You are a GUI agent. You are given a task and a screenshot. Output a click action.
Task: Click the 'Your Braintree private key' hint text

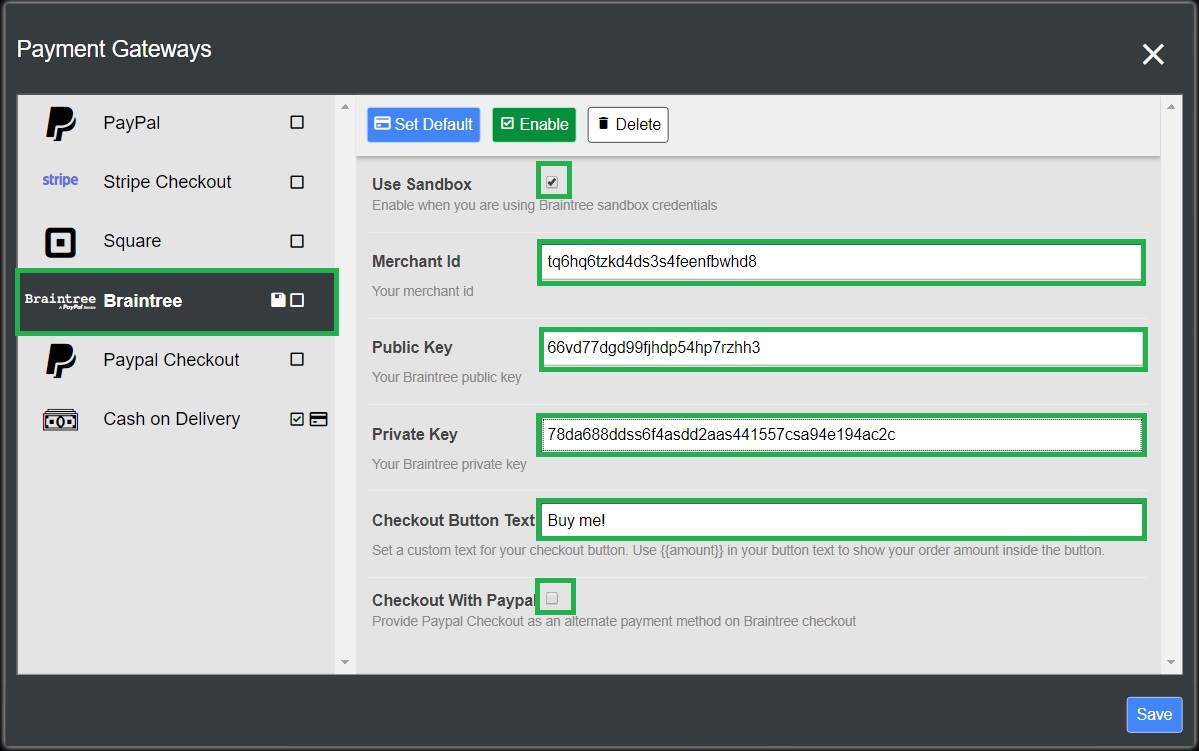[449, 464]
